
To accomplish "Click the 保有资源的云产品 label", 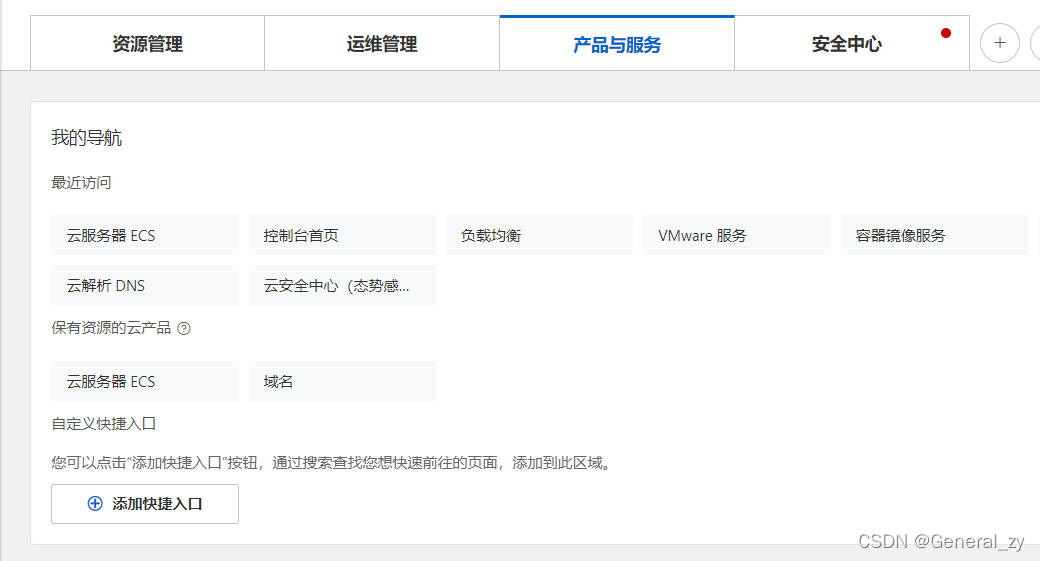I will point(111,328).
